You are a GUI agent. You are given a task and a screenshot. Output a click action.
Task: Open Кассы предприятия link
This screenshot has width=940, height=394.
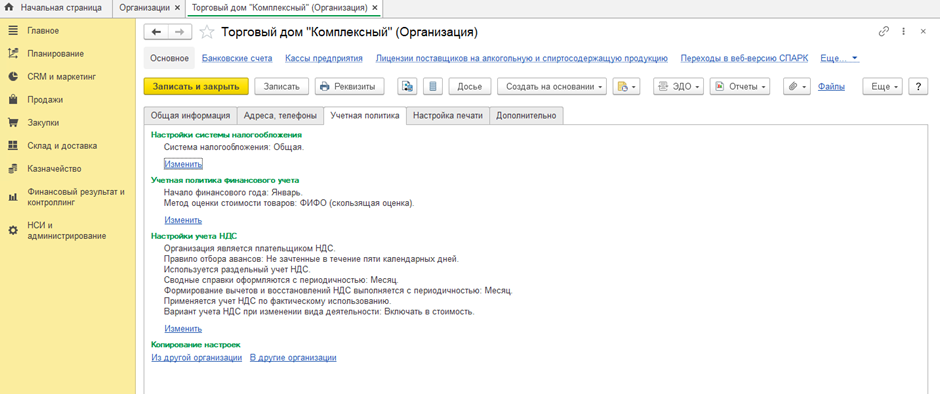coord(324,58)
